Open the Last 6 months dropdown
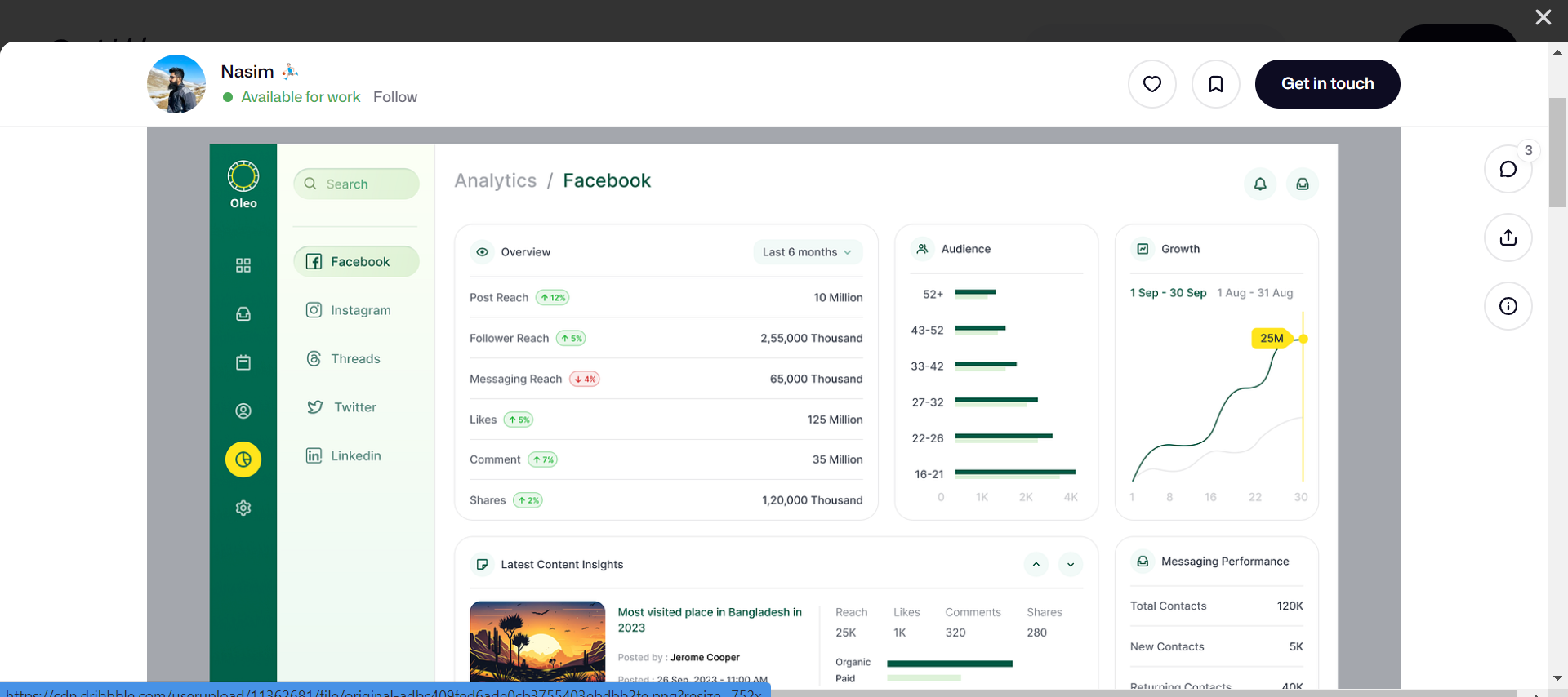The width and height of the screenshot is (1568, 697). (807, 252)
